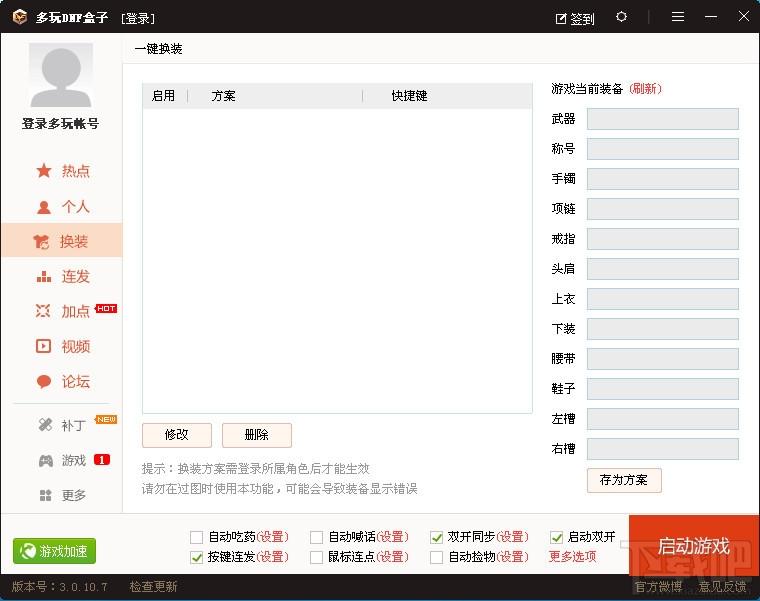The width and height of the screenshot is (760, 601).
Task: Open the 个人 sidebar tab
Action: click(x=62, y=207)
